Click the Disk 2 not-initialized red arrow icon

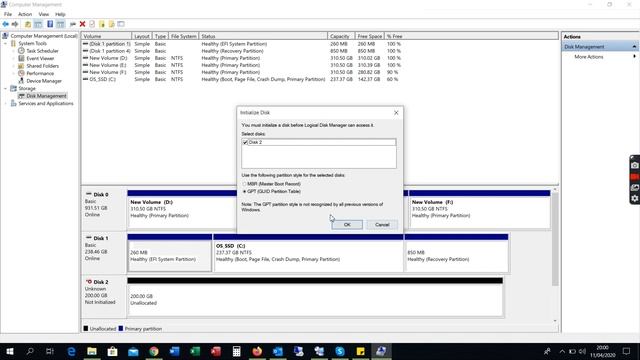pos(89,282)
